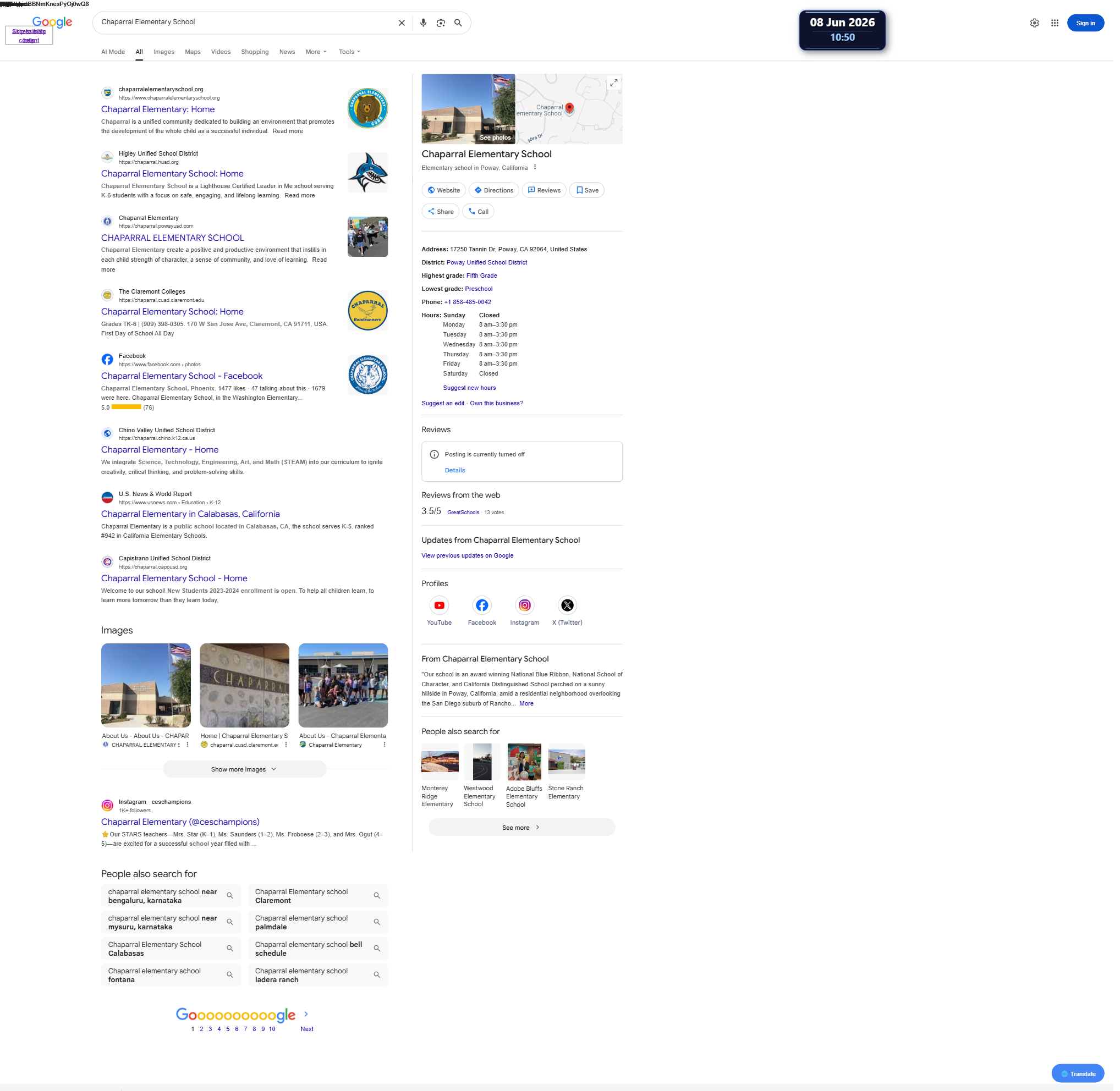Open the CHAPARRAL wall sign image thumbnail

pyautogui.click(x=245, y=685)
